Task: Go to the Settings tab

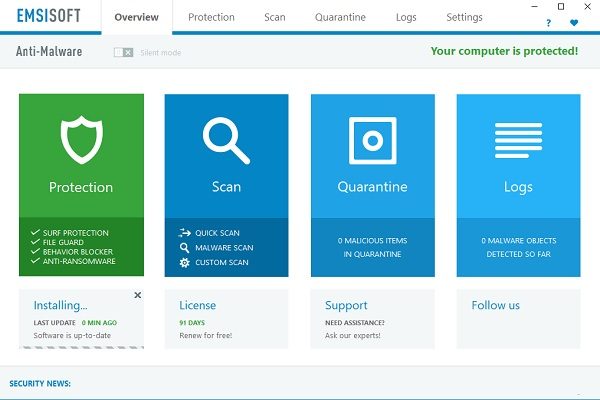Action: (464, 17)
